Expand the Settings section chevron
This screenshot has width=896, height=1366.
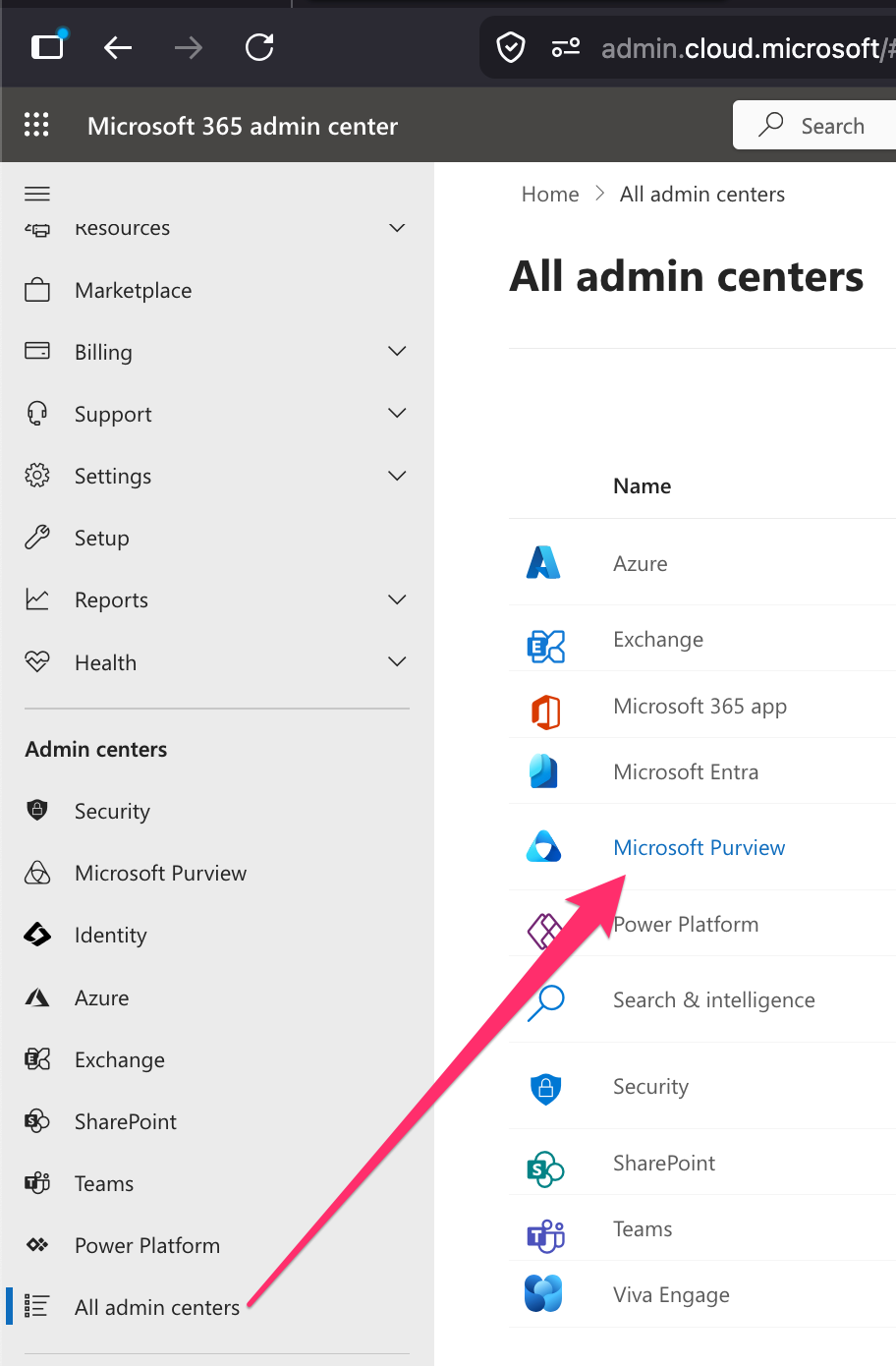pos(397,476)
